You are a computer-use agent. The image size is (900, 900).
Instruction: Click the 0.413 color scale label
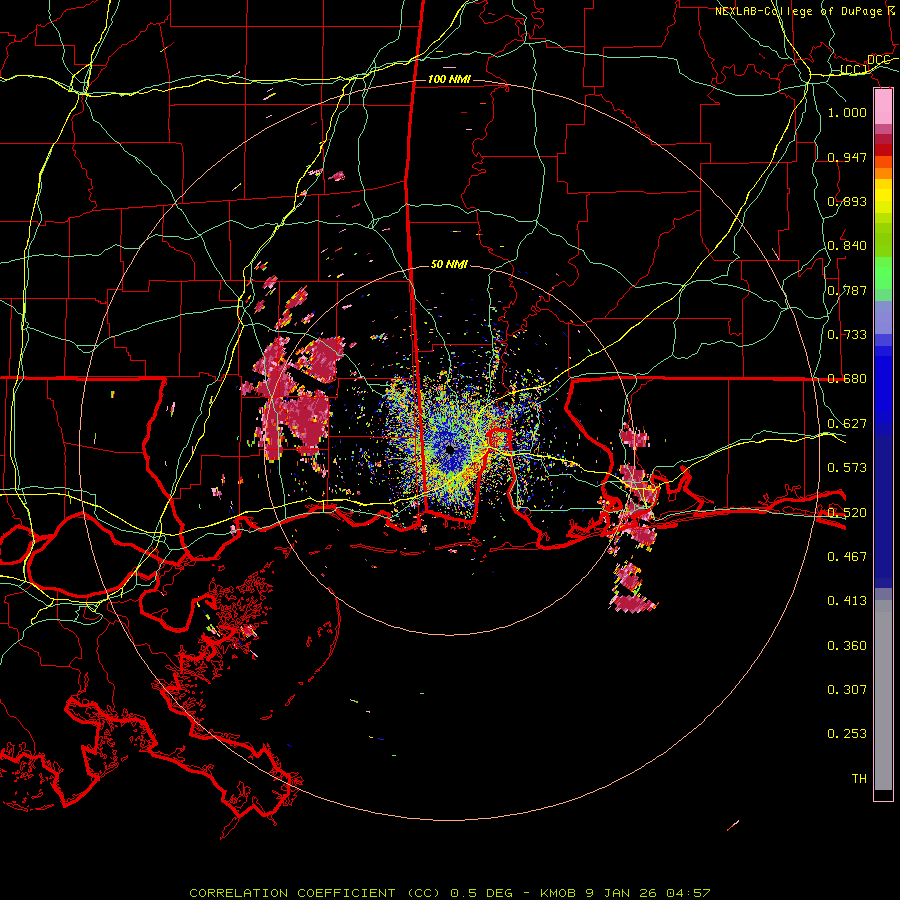click(847, 601)
